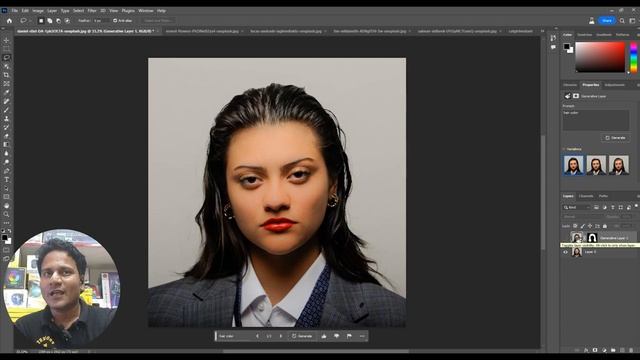Image resolution: width=640 pixels, height=360 pixels.
Task: Select the Hand tool
Action: [x=6, y=206]
